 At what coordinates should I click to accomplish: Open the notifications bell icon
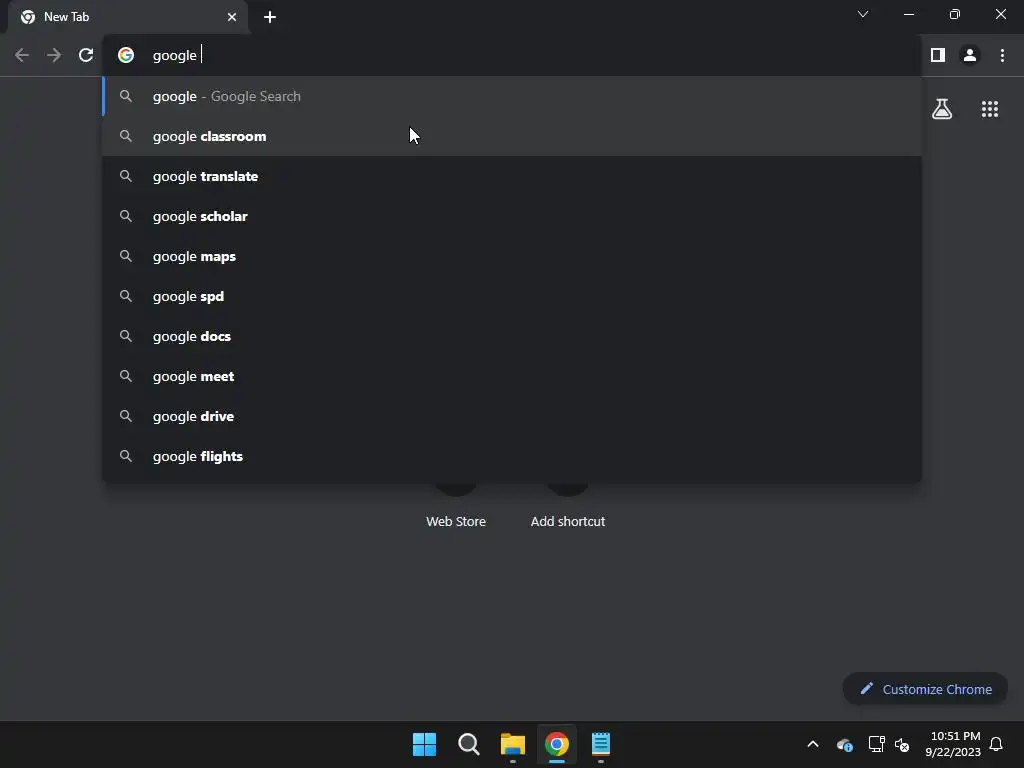(996, 744)
